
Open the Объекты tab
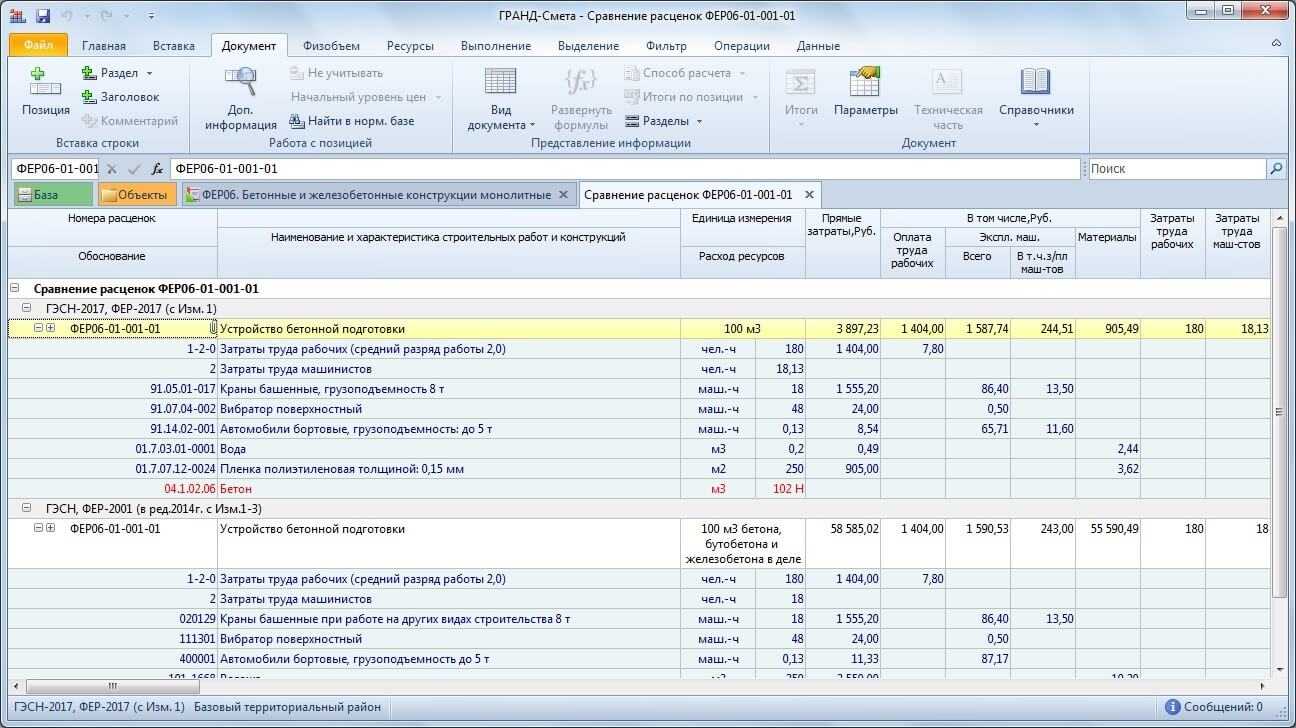(x=137, y=195)
